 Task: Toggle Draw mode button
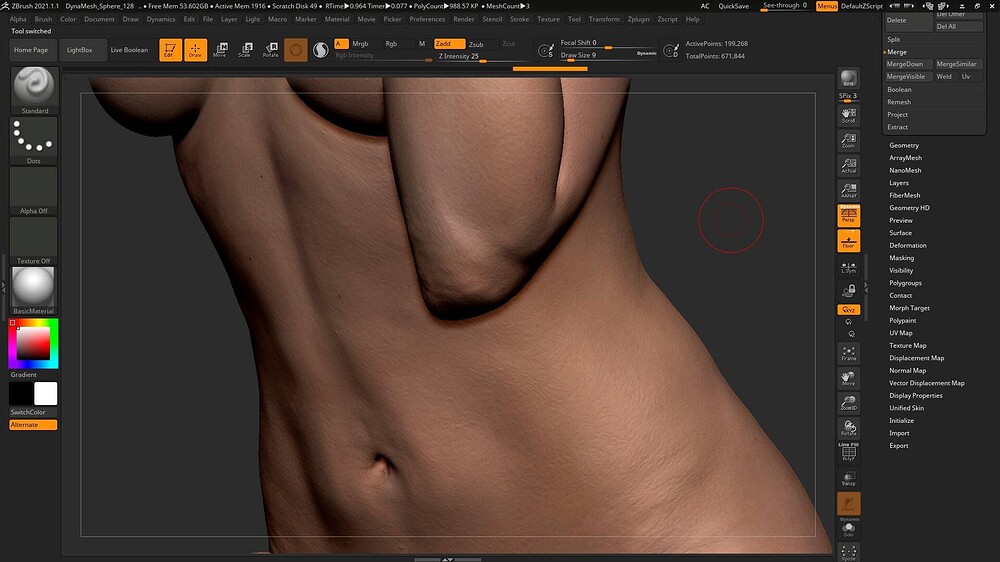pyautogui.click(x=196, y=50)
